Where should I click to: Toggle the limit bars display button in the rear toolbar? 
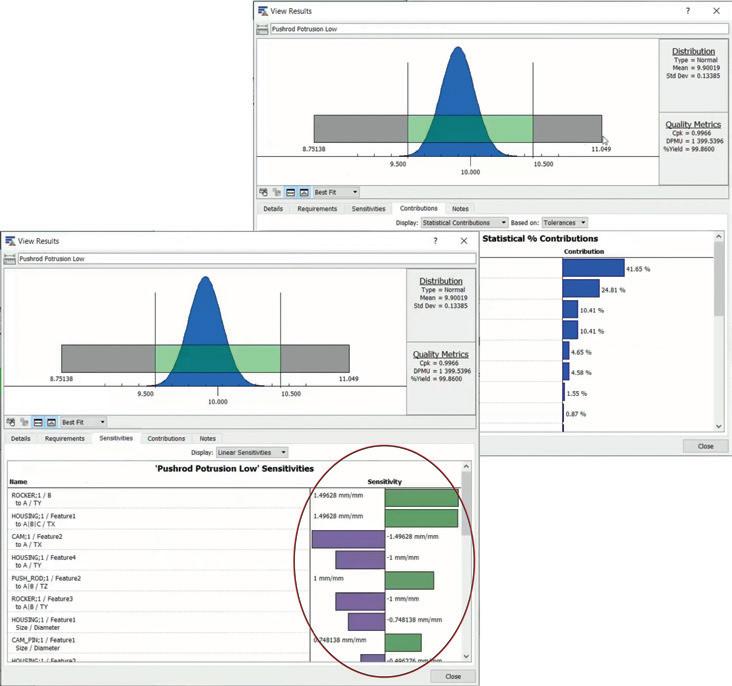pyautogui.click(x=290, y=192)
